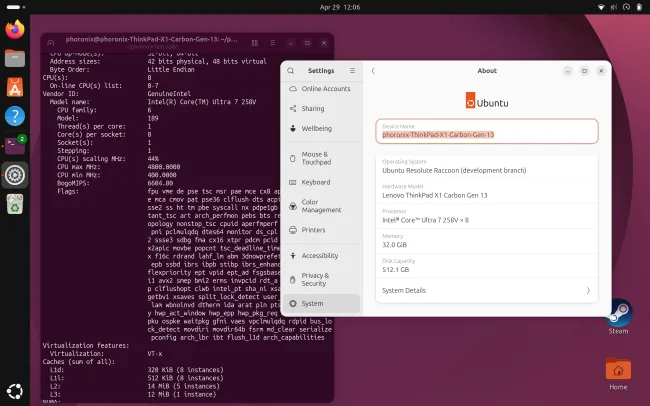Click the Settings gear dock icon
650x406 pixels.
(15, 175)
